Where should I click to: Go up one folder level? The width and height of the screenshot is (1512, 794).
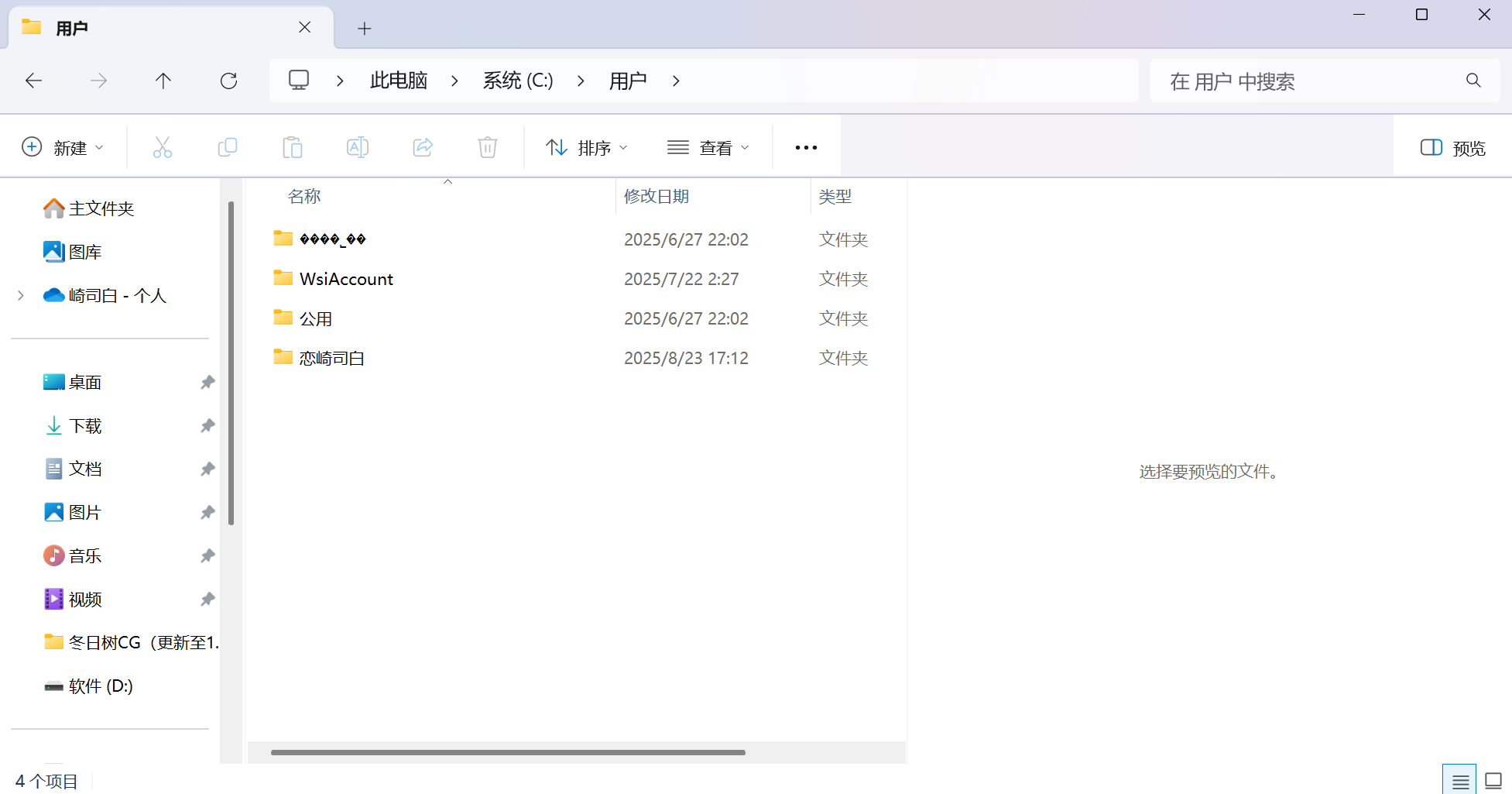click(x=163, y=81)
